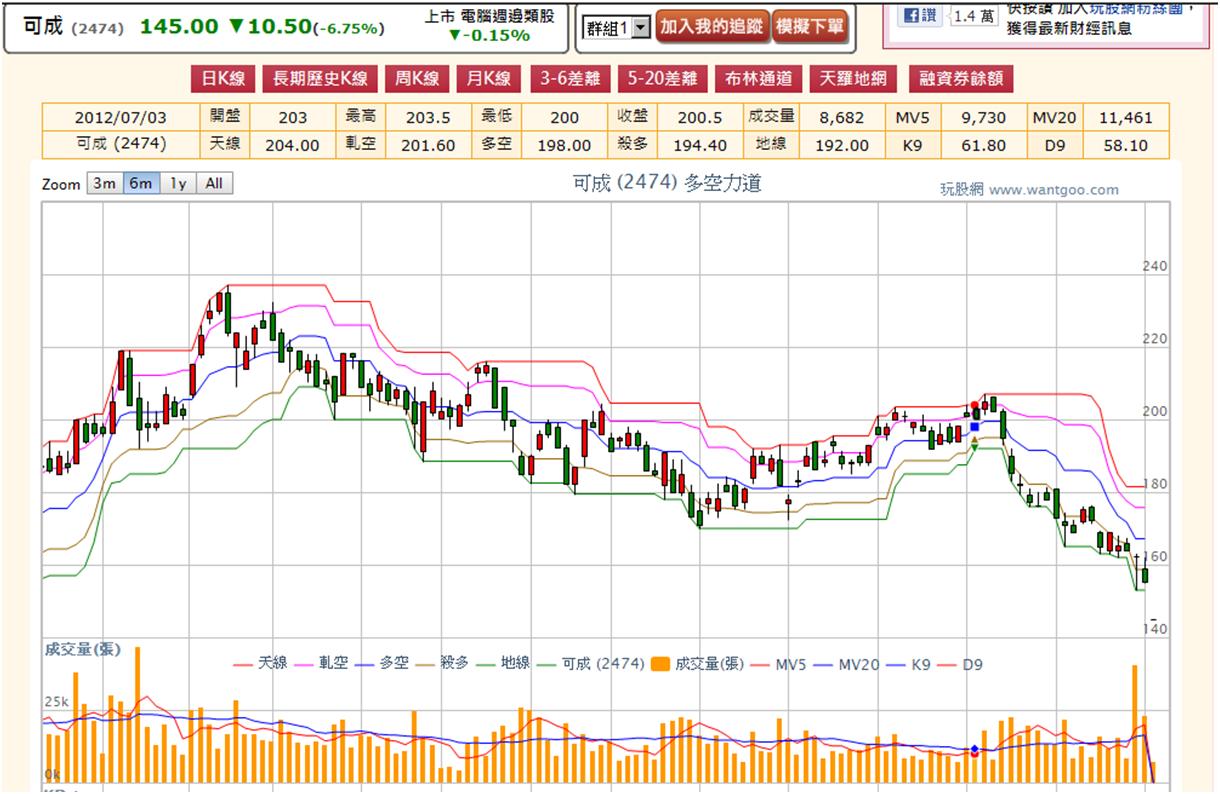This screenshot has height=794, width=1220.
Task: Click the Facebook 讚 like button
Action: tap(919, 15)
